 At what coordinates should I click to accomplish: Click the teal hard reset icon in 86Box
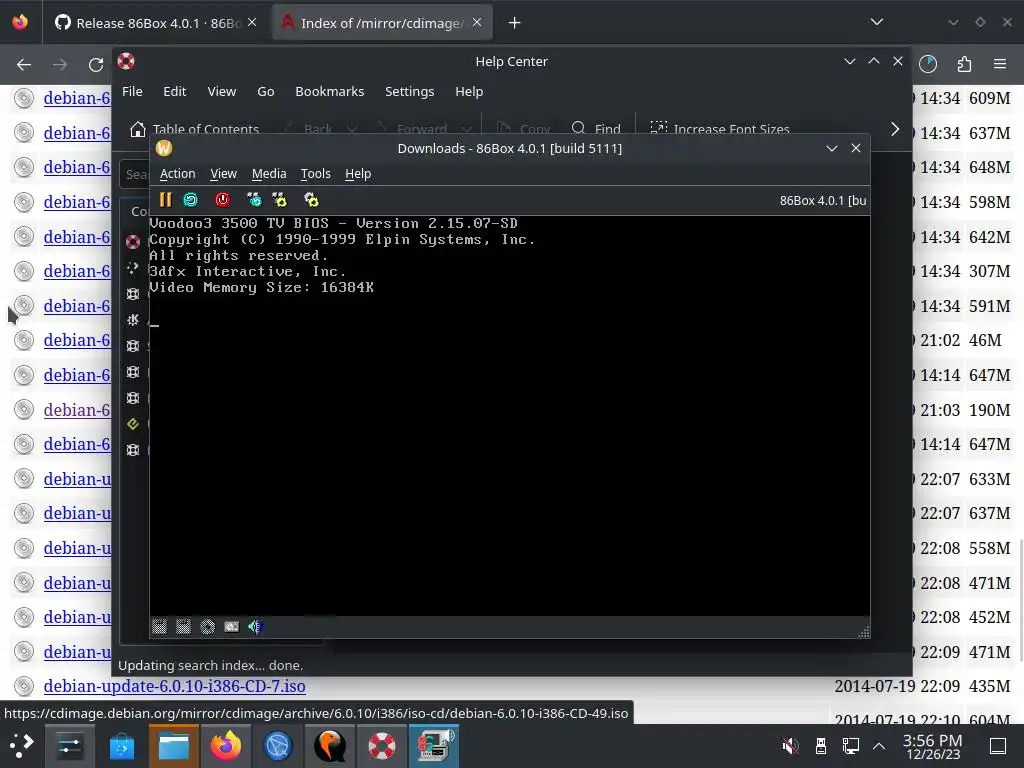[x=191, y=200]
